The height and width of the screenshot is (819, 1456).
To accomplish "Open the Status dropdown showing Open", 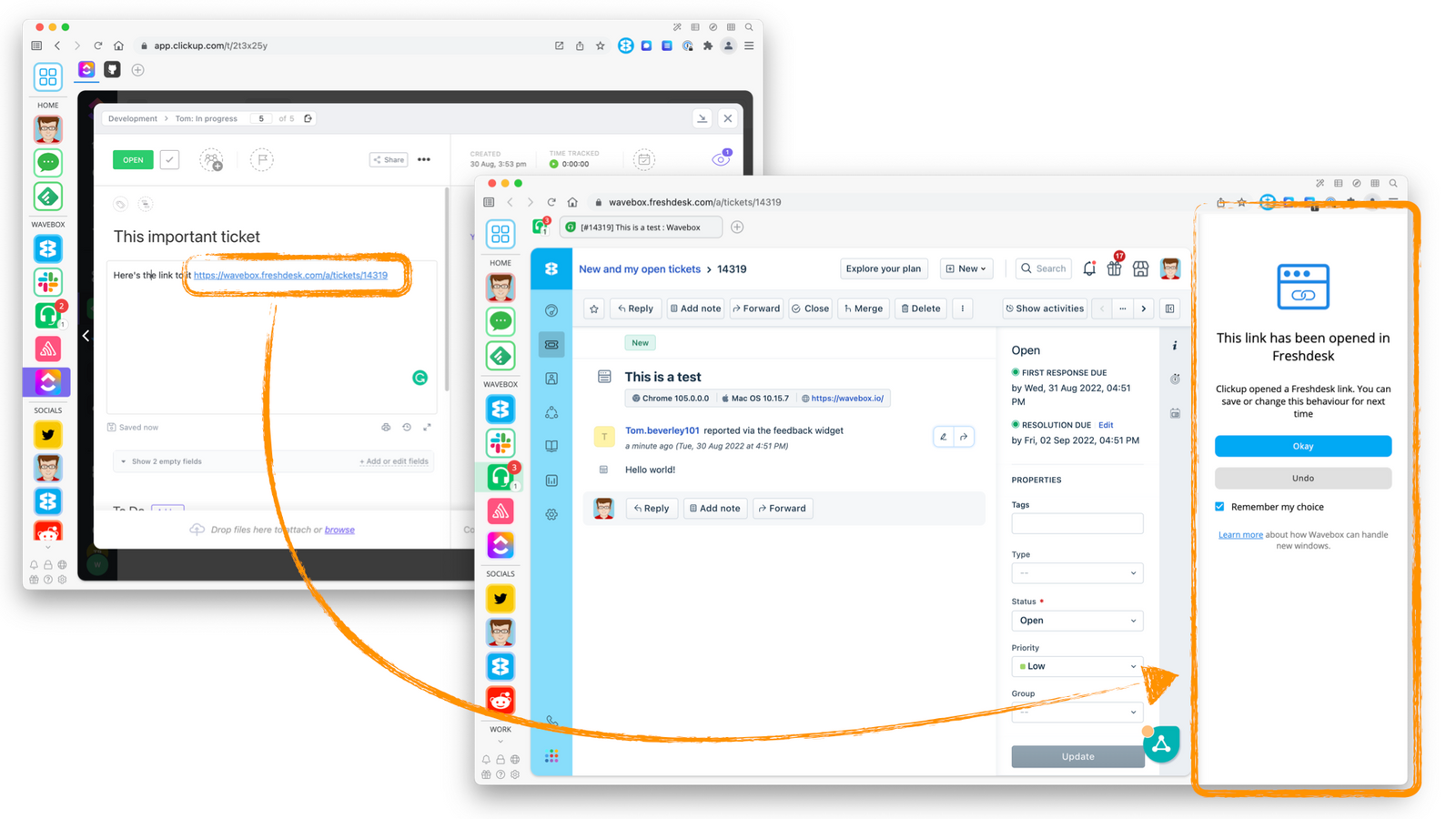I will pyautogui.click(x=1077, y=621).
